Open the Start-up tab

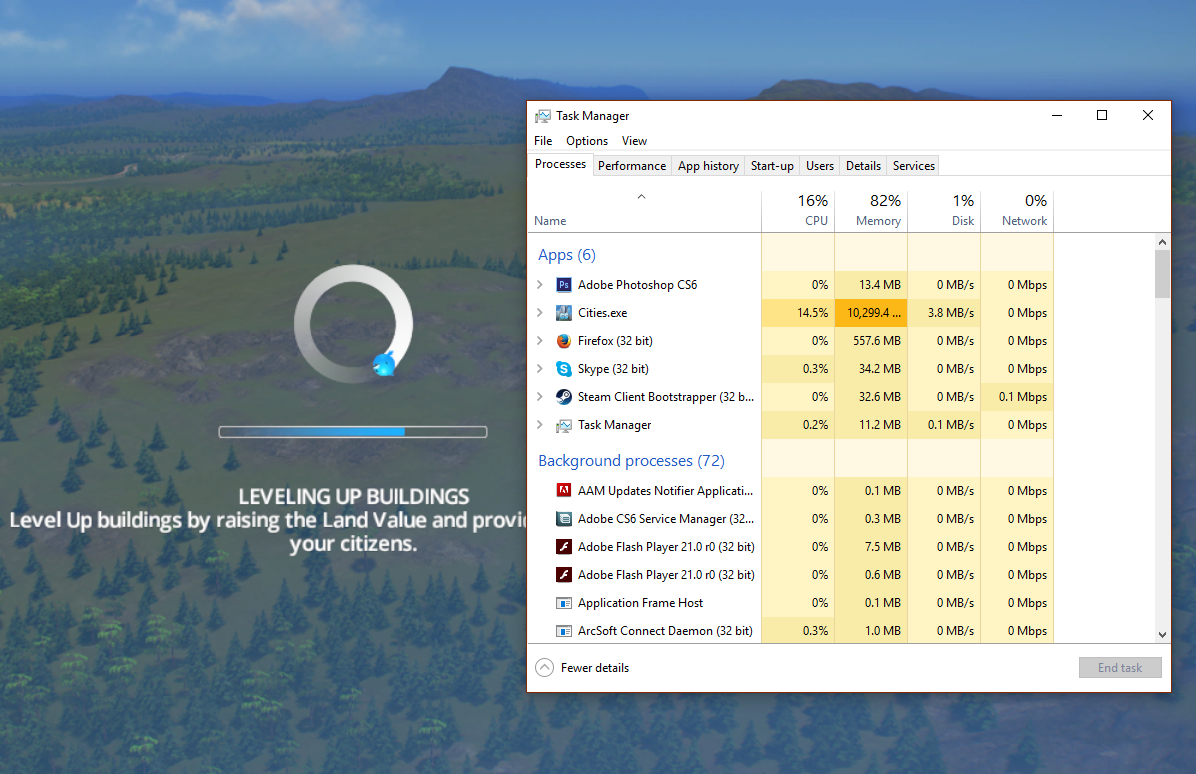click(x=772, y=166)
